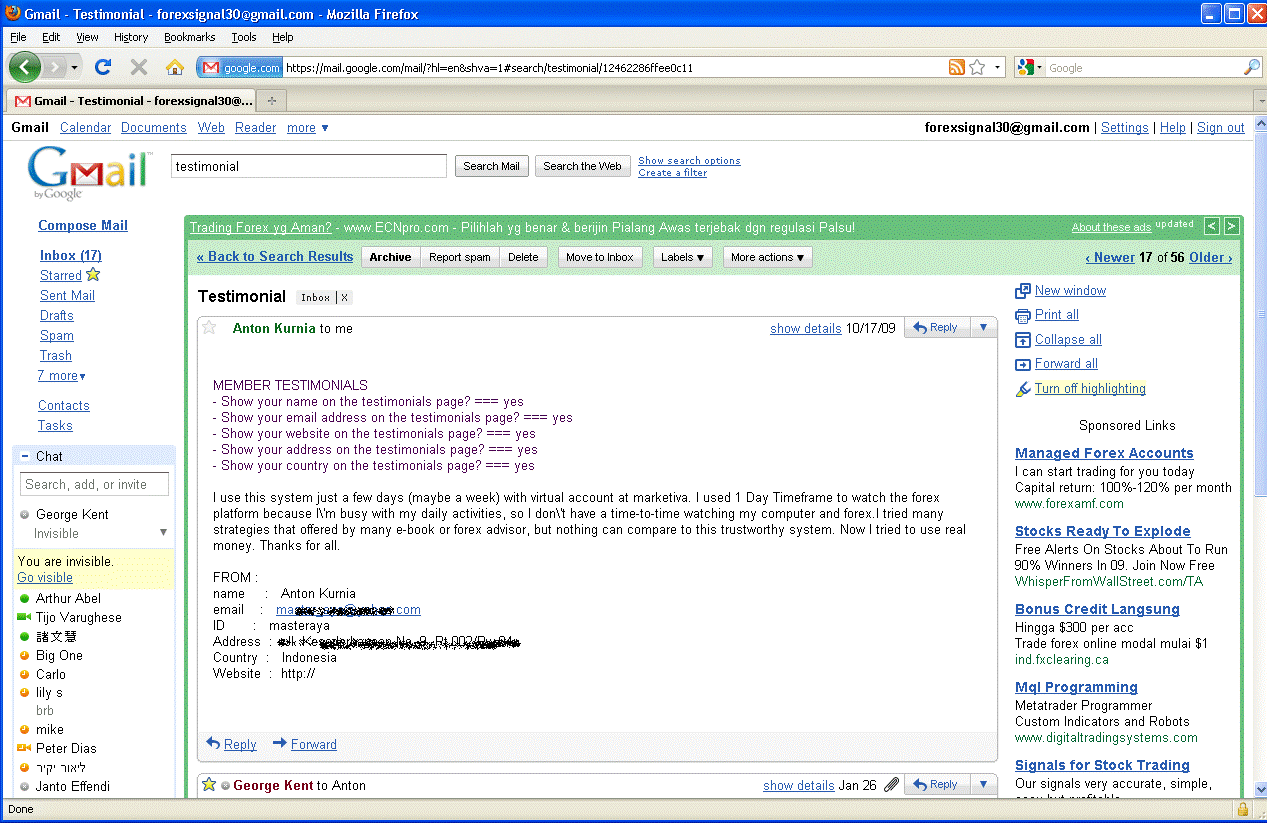The image size is (1267, 823).
Task: Bookmark this page with the star icon
Action: (977, 67)
